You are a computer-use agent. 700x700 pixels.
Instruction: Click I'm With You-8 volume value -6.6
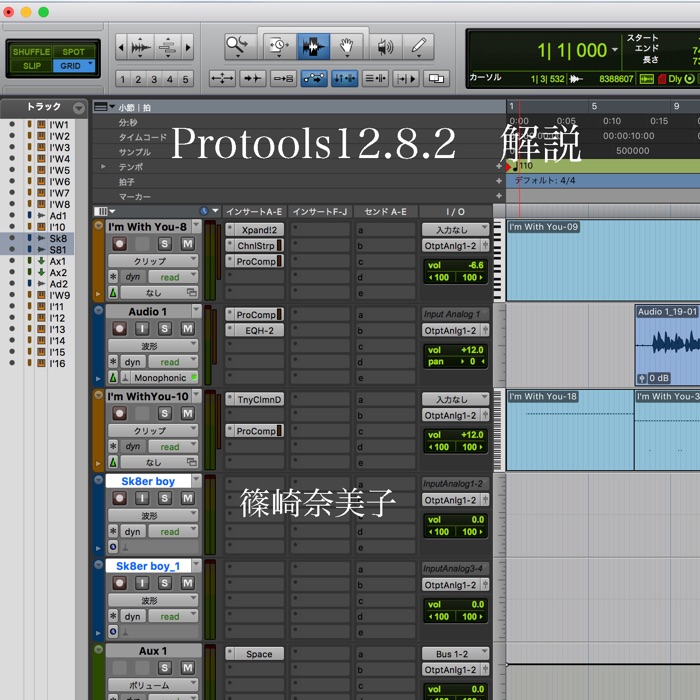pyautogui.click(x=475, y=265)
